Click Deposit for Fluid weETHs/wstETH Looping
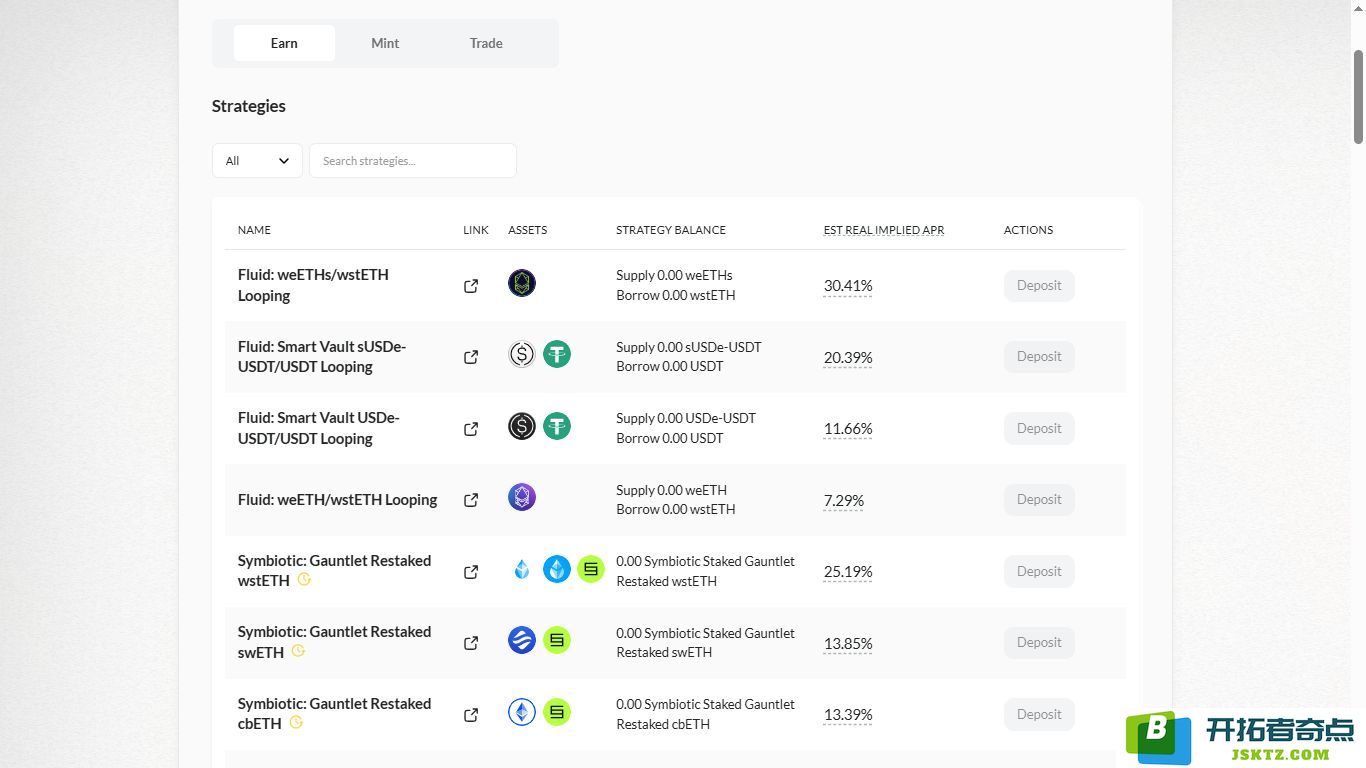This screenshot has width=1366, height=768. (x=1039, y=286)
